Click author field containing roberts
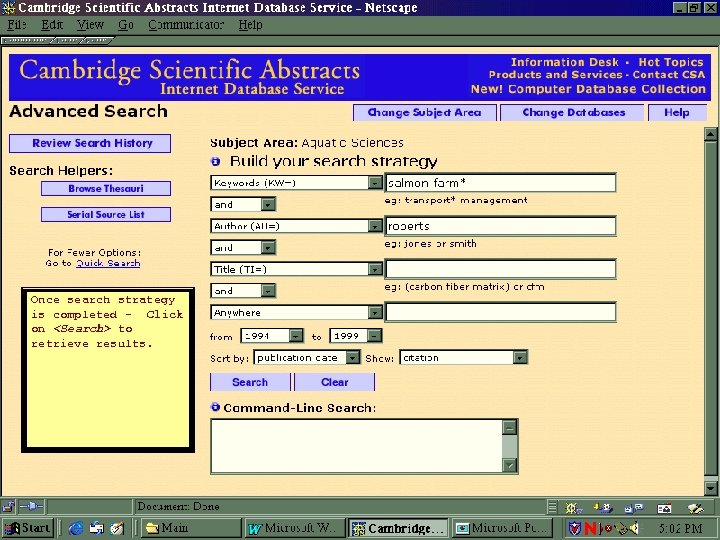The height and width of the screenshot is (540, 720). click(x=501, y=226)
